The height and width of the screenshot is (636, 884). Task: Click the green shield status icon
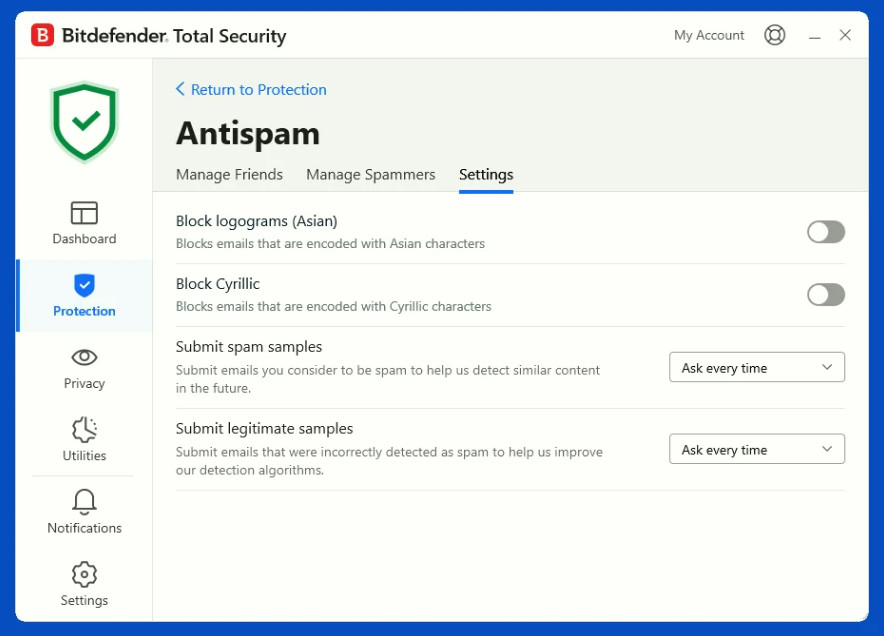coord(84,122)
